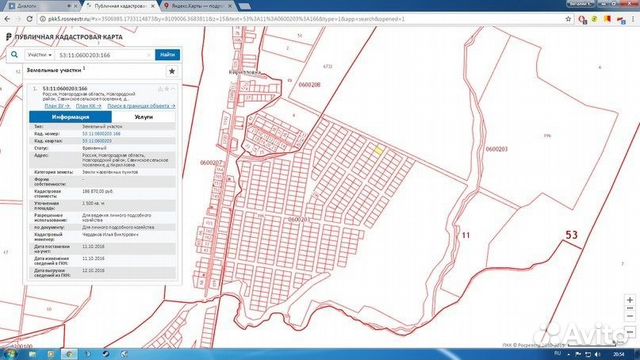
Task: Open the 'План ЗУ' link
Action: click(x=57, y=106)
